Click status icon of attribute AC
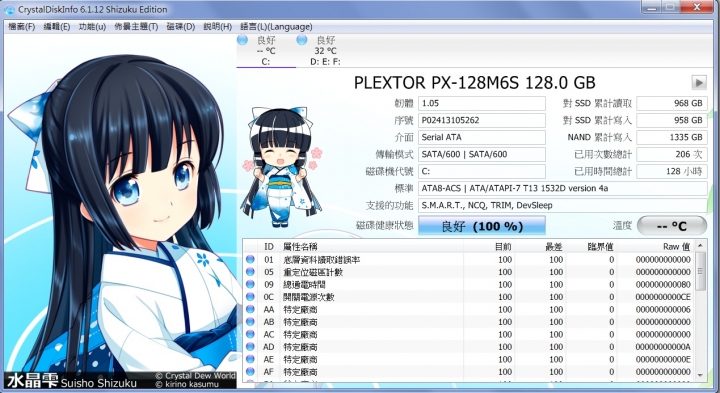The height and width of the screenshot is (393, 720). (x=250, y=334)
